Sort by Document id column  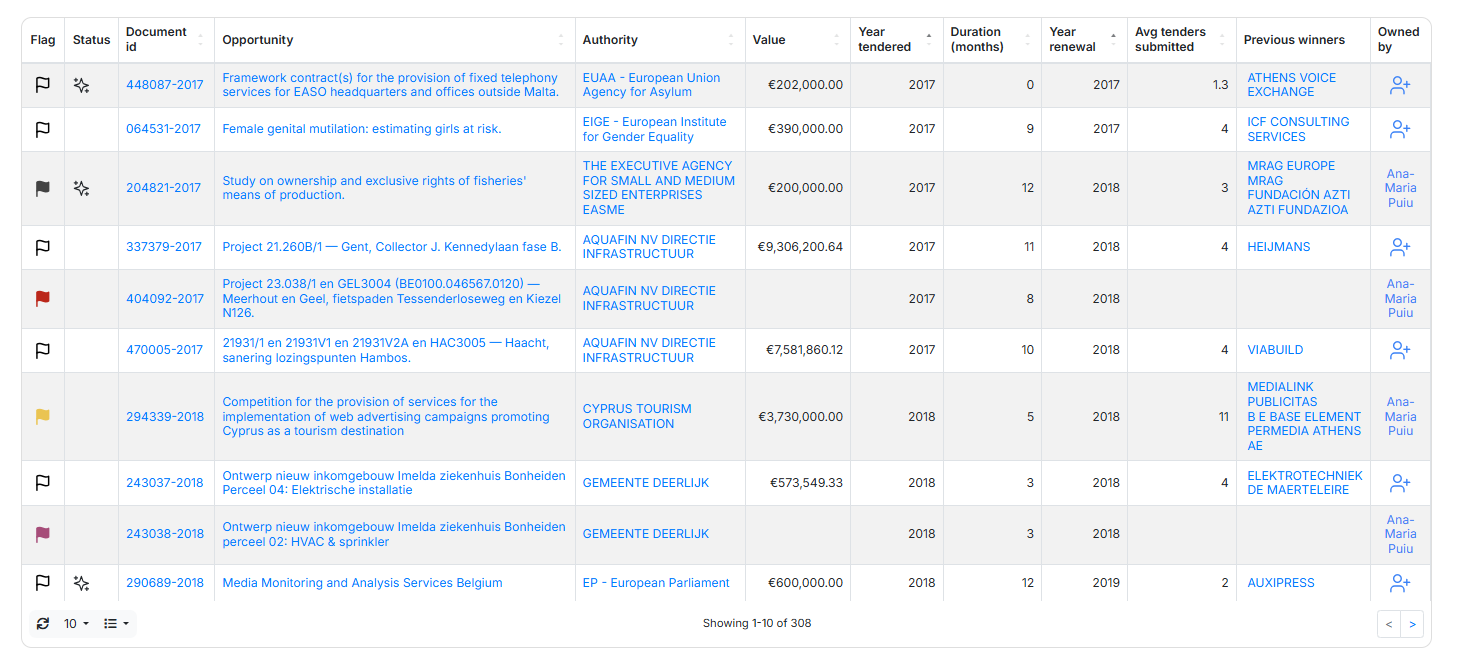(x=166, y=40)
